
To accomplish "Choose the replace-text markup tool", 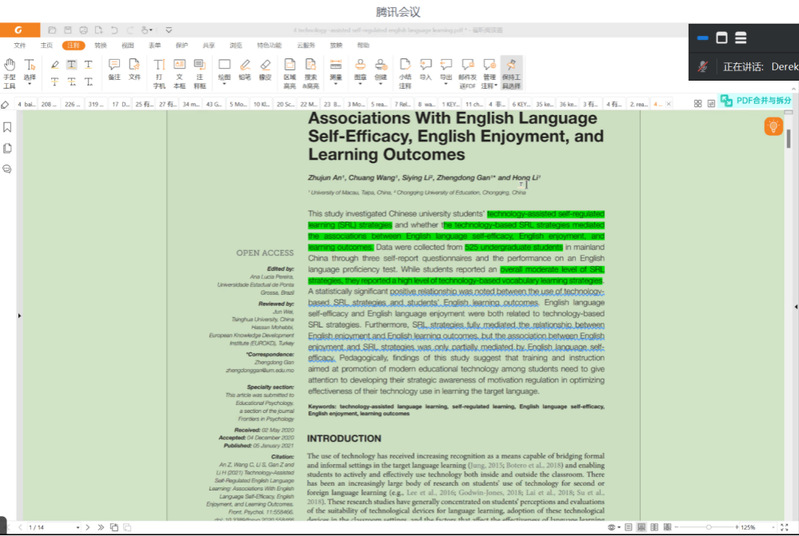I will [x=89, y=82].
